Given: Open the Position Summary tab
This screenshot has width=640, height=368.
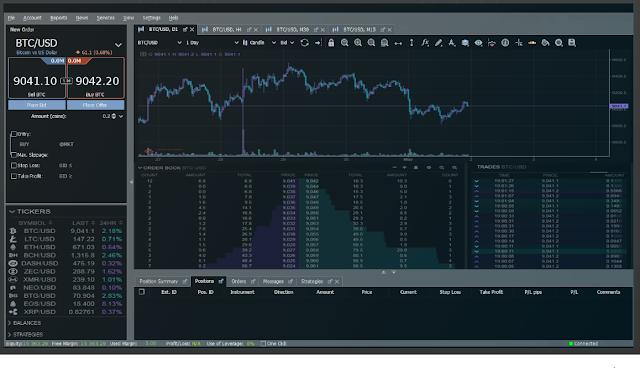Looking at the screenshot, I should [x=159, y=282].
